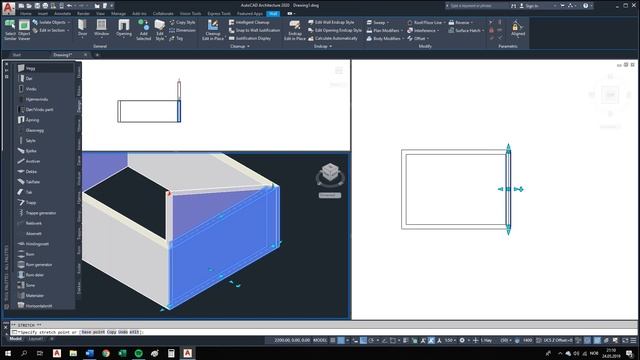Click the command line input field
Viewport: 640px width, 360px height.
(x=322, y=332)
